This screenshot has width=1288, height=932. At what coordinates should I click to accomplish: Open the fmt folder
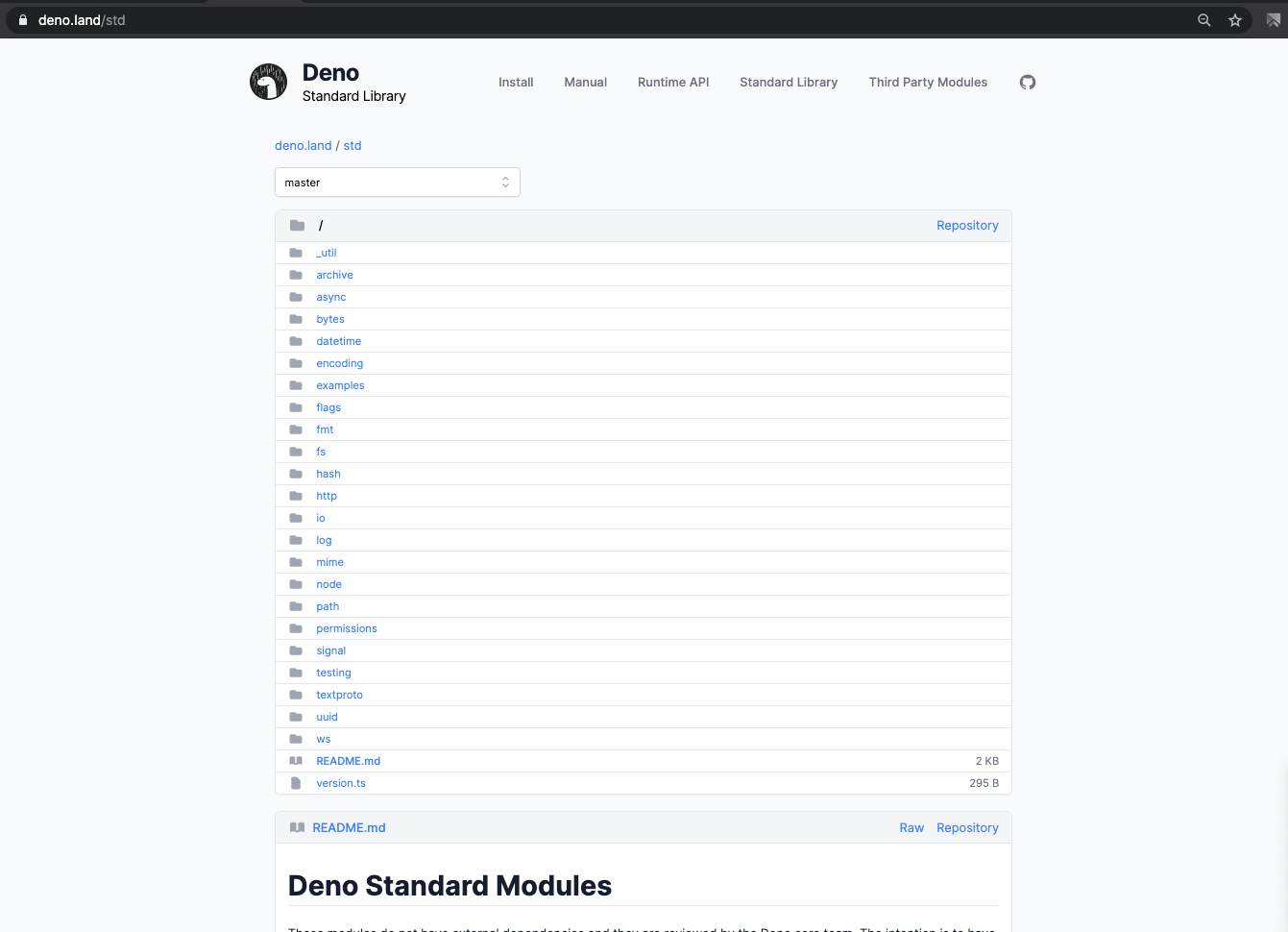[x=325, y=429]
